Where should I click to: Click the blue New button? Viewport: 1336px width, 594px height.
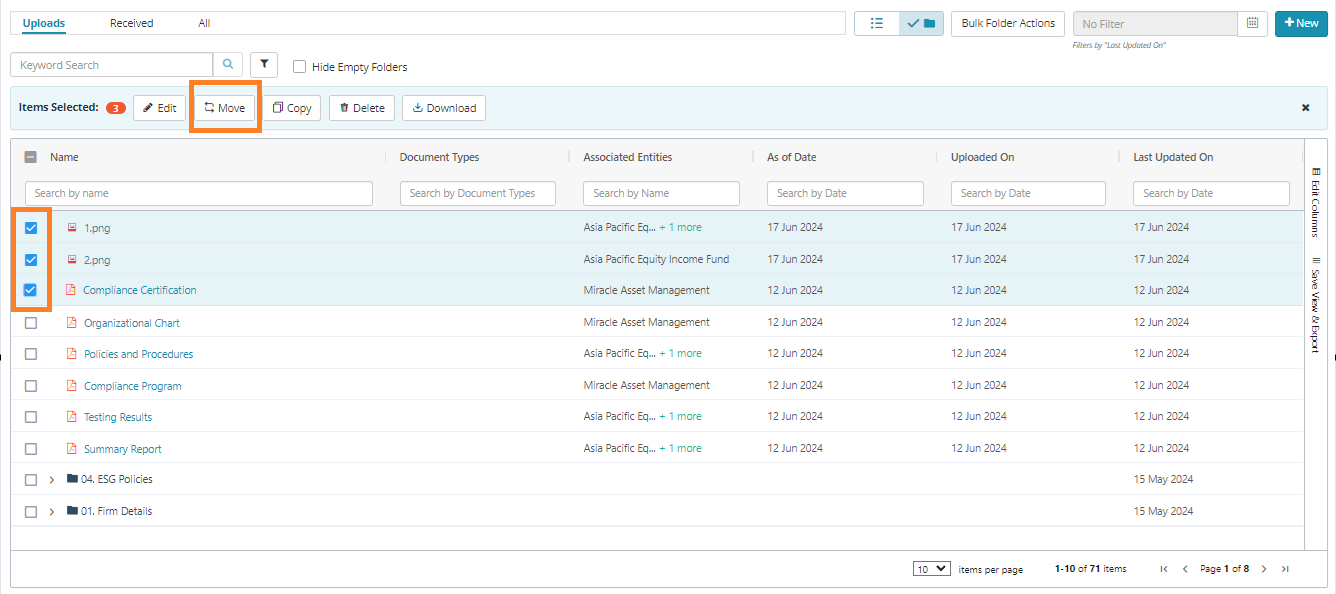[1301, 23]
